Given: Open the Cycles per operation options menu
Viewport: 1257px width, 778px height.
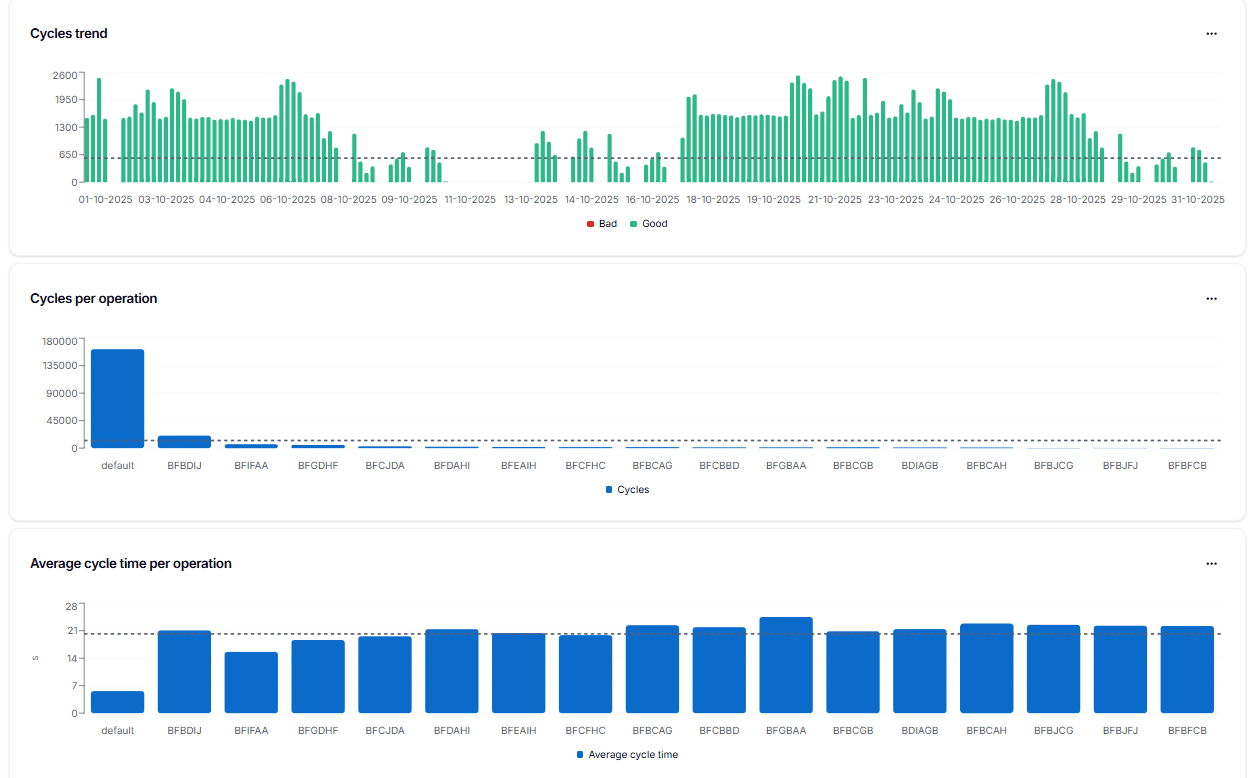Looking at the screenshot, I should pyautogui.click(x=1211, y=298).
